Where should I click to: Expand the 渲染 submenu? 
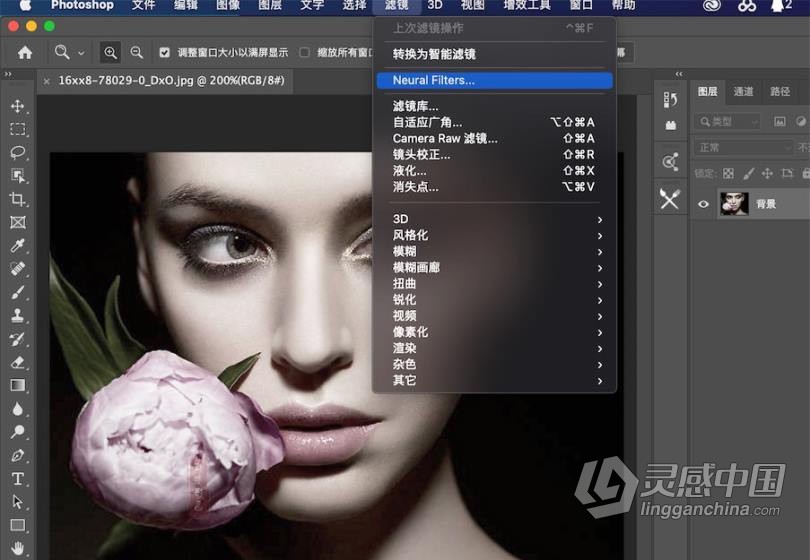pos(494,348)
